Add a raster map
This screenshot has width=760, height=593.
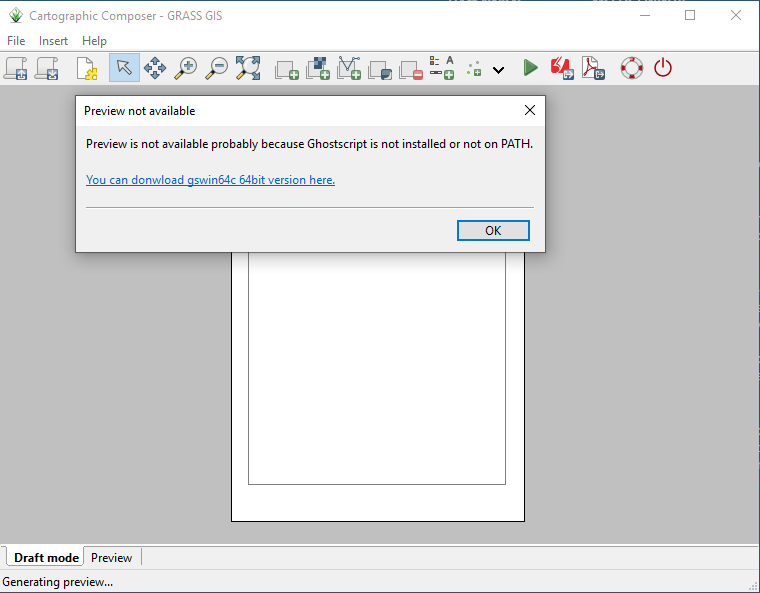click(x=318, y=68)
